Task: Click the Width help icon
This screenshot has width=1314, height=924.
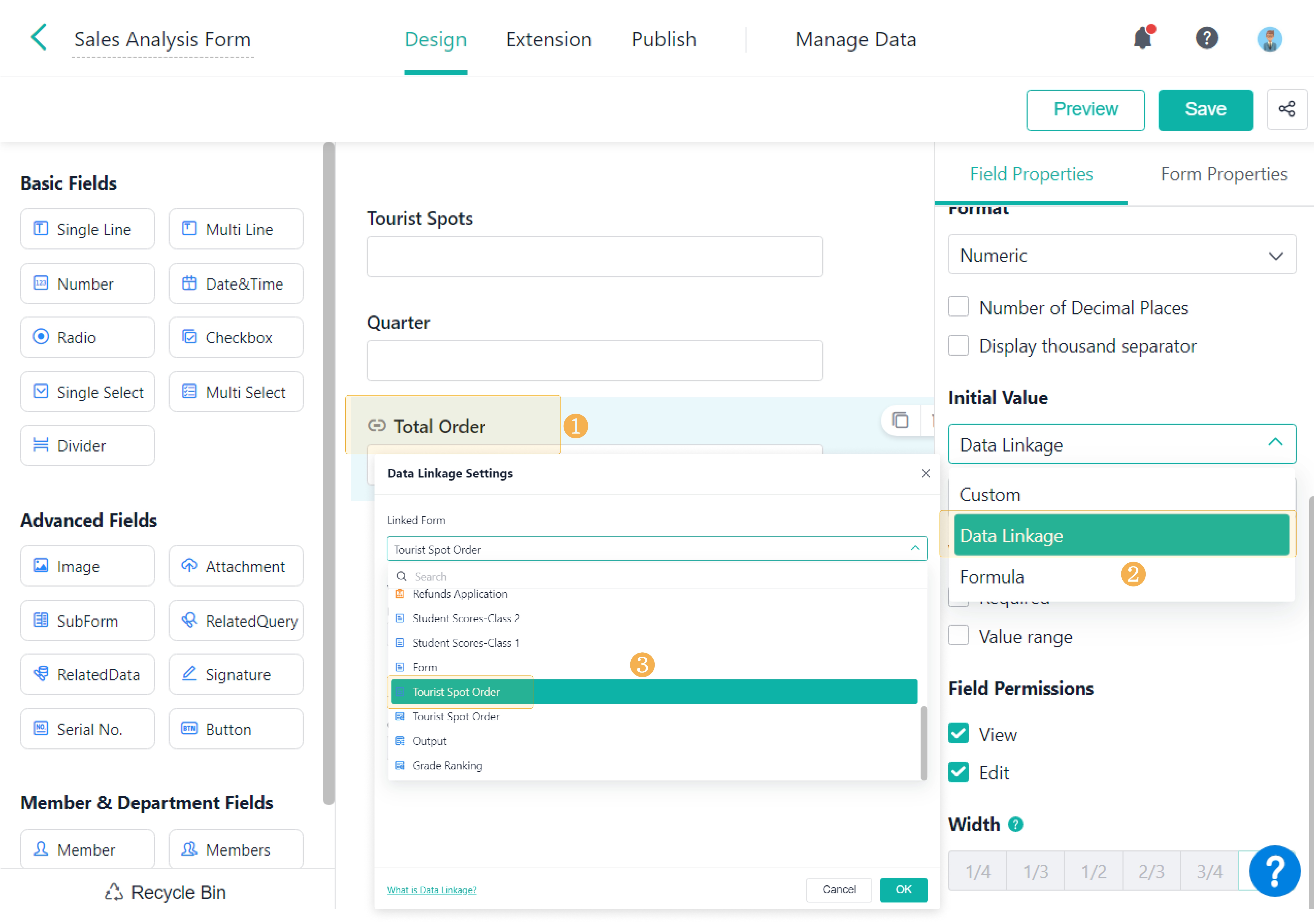Action: pos(1016,824)
